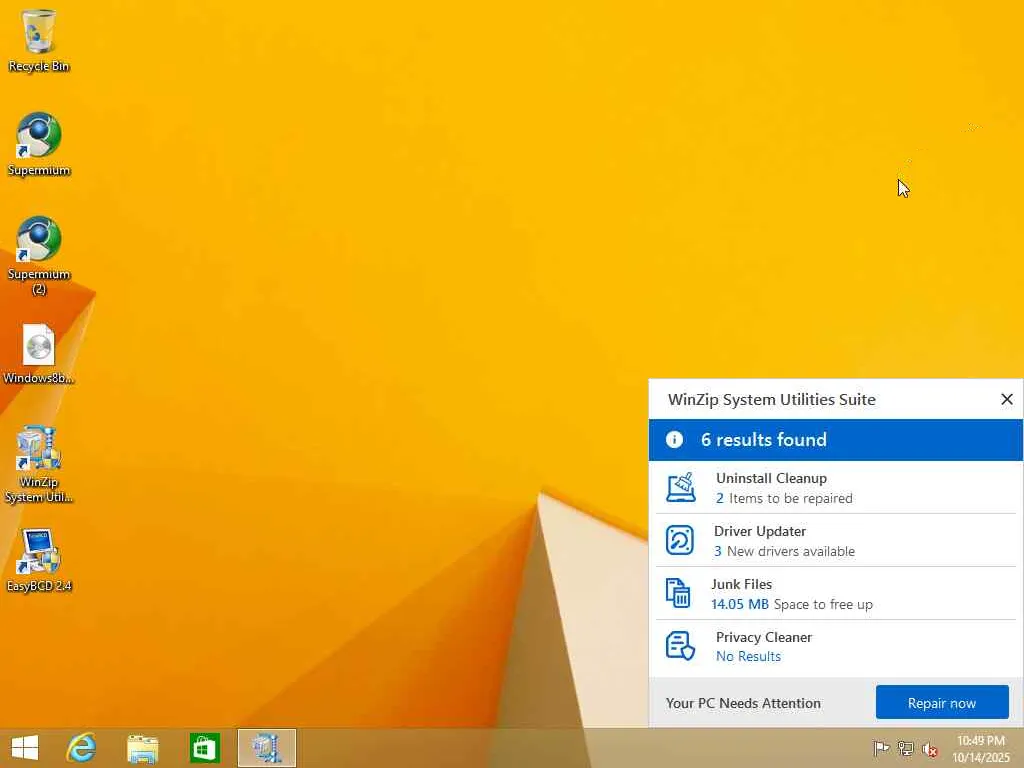
Task: Click '14.05 MB Space to free up' text
Action: tap(792, 604)
